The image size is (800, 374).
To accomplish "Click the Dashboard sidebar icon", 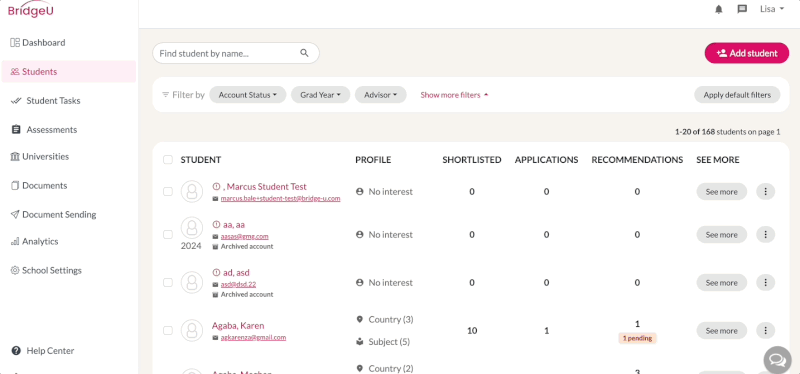I will coord(15,42).
